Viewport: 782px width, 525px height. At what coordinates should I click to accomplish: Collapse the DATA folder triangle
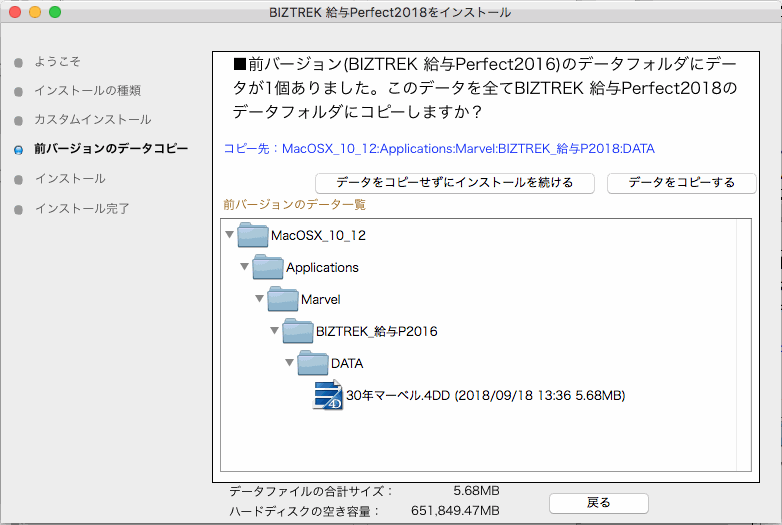[x=289, y=363]
